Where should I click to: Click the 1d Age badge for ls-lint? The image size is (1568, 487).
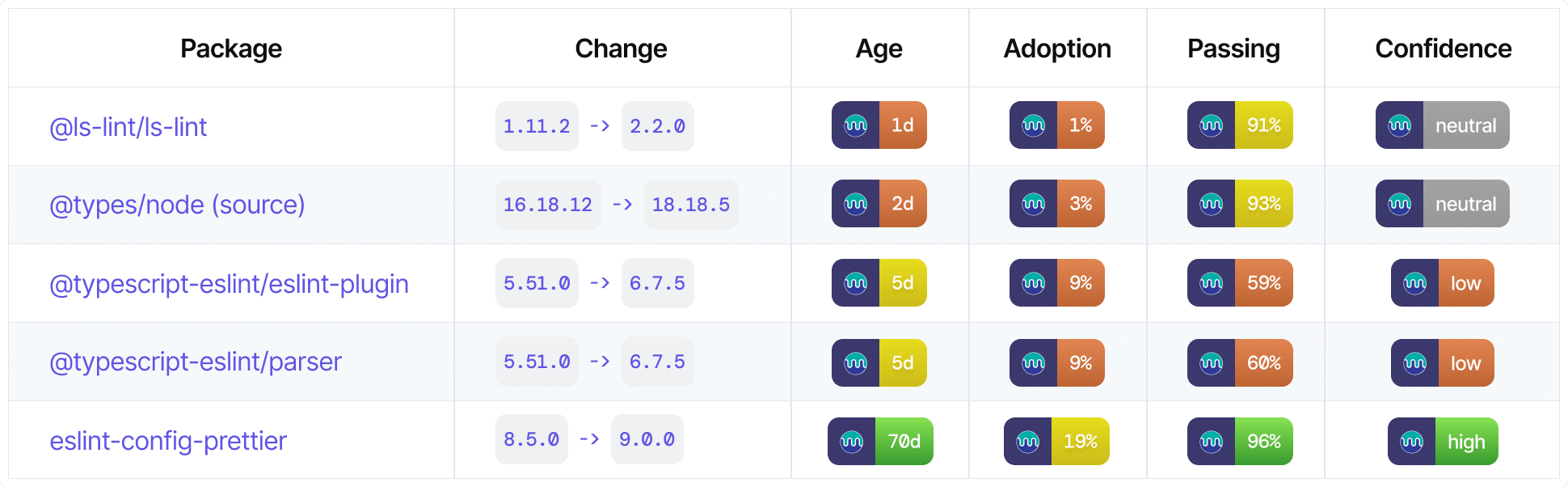pos(879,125)
